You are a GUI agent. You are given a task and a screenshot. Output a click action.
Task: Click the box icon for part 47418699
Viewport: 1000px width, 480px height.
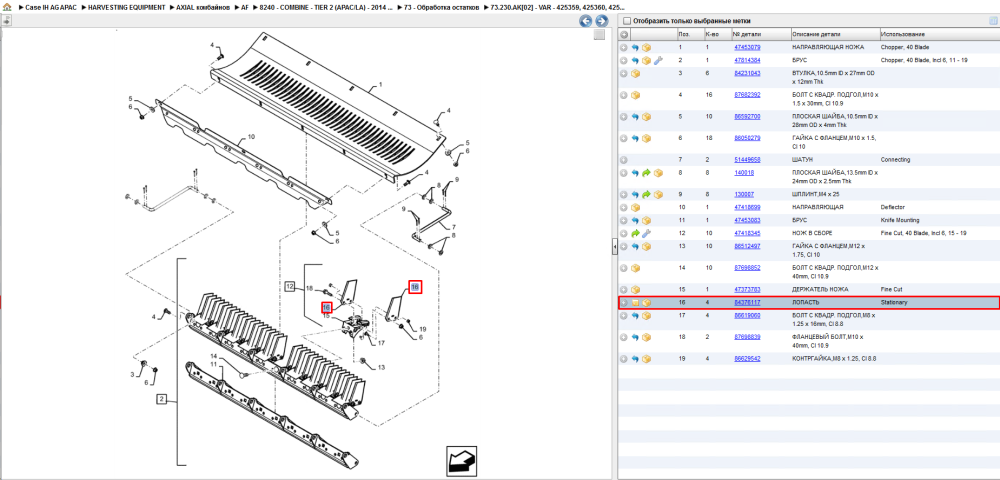[x=635, y=208]
